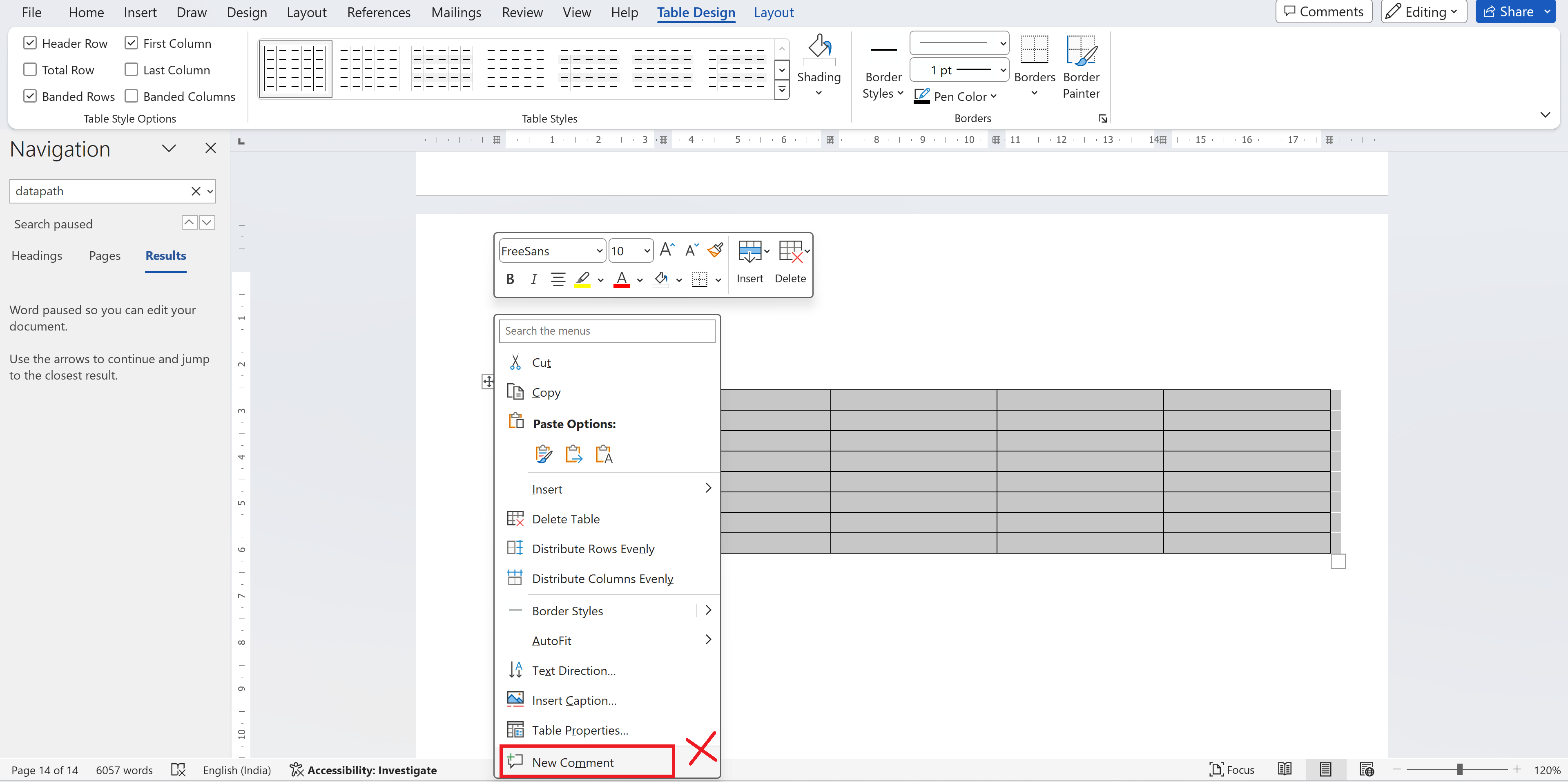Click the Grow Font icon
This screenshot has height=782, width=1568.
[x=667, y=250]
